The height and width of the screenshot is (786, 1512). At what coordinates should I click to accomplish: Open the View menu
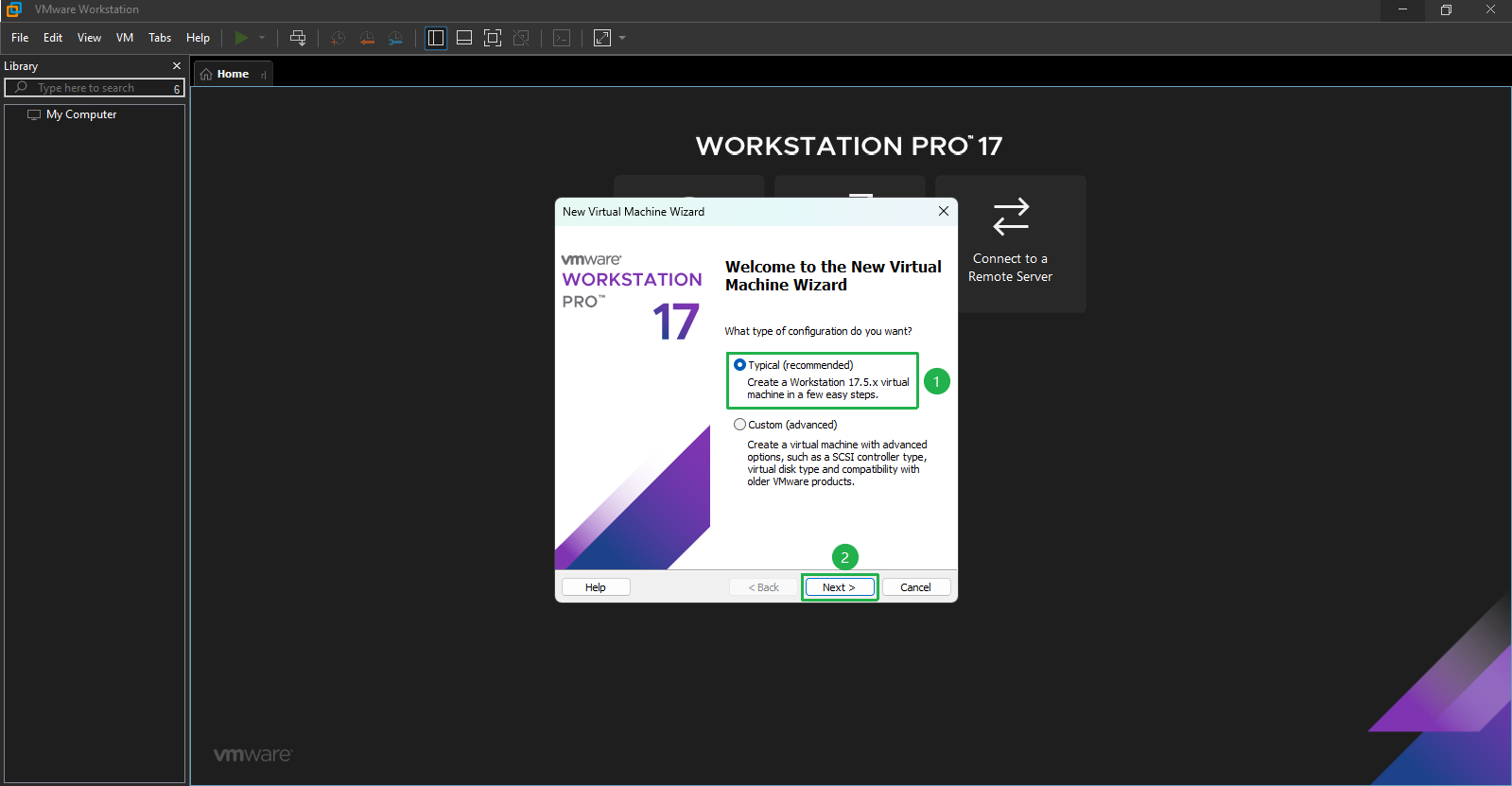89,38
